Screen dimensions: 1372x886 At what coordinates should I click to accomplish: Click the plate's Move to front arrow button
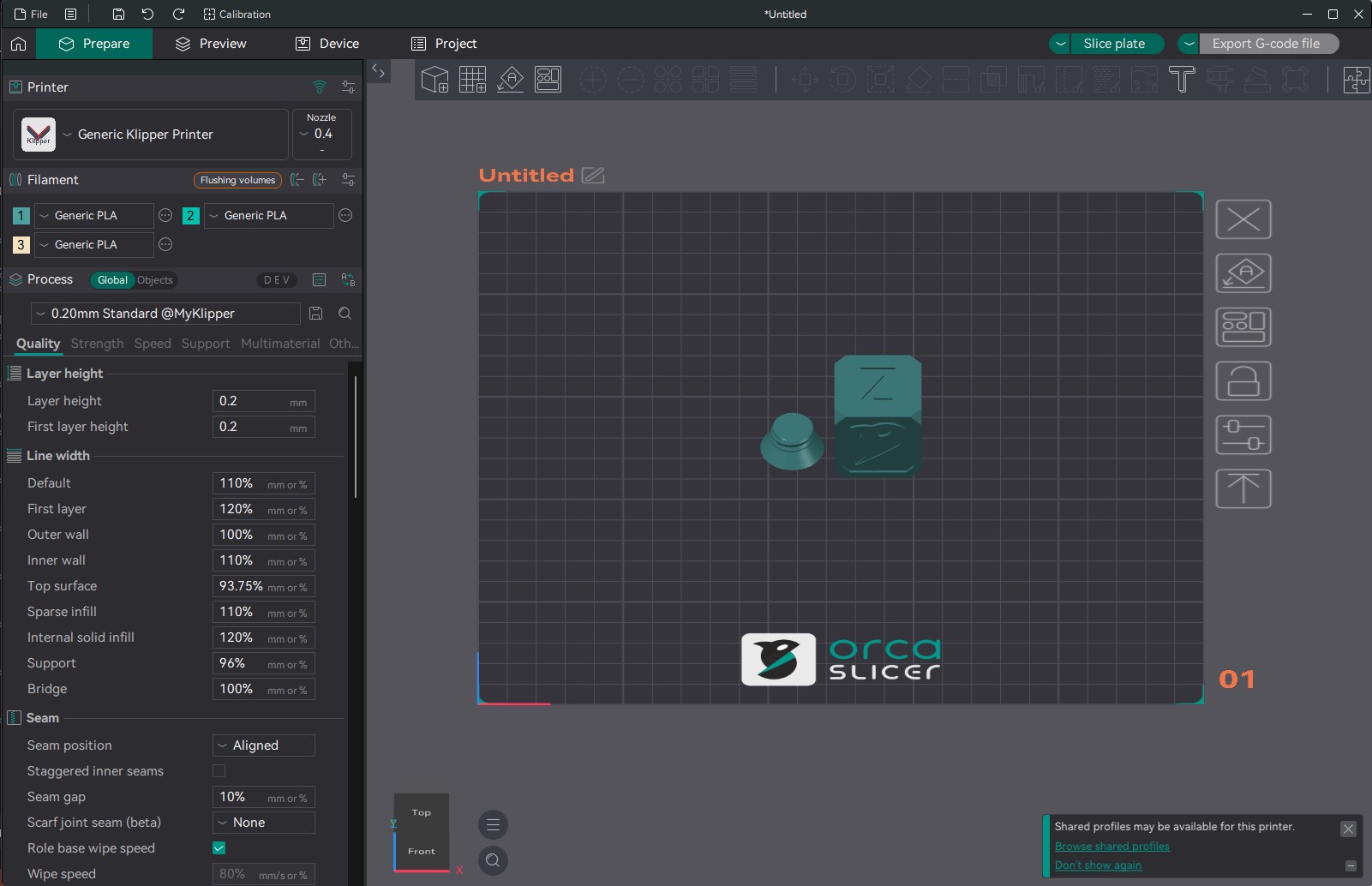pos(1243,489)
